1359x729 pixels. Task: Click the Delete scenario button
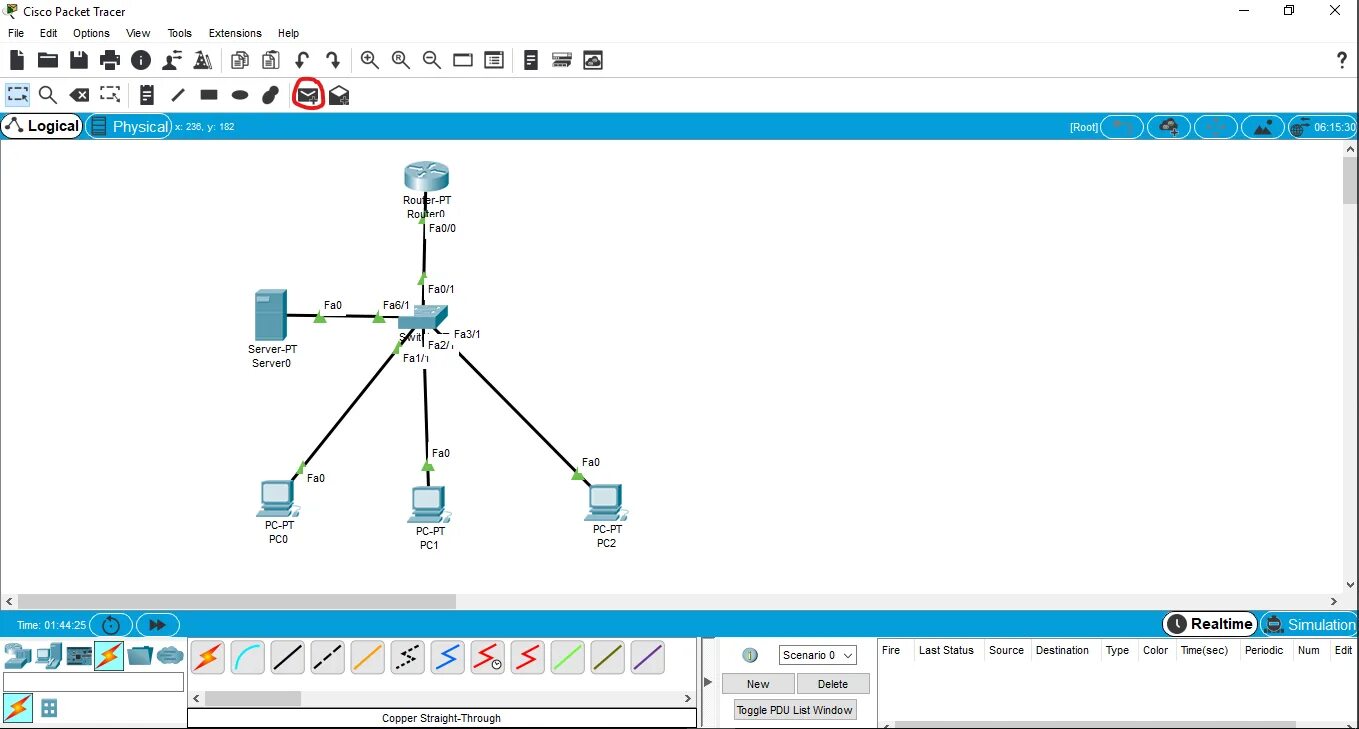click(x=833, y=684)
